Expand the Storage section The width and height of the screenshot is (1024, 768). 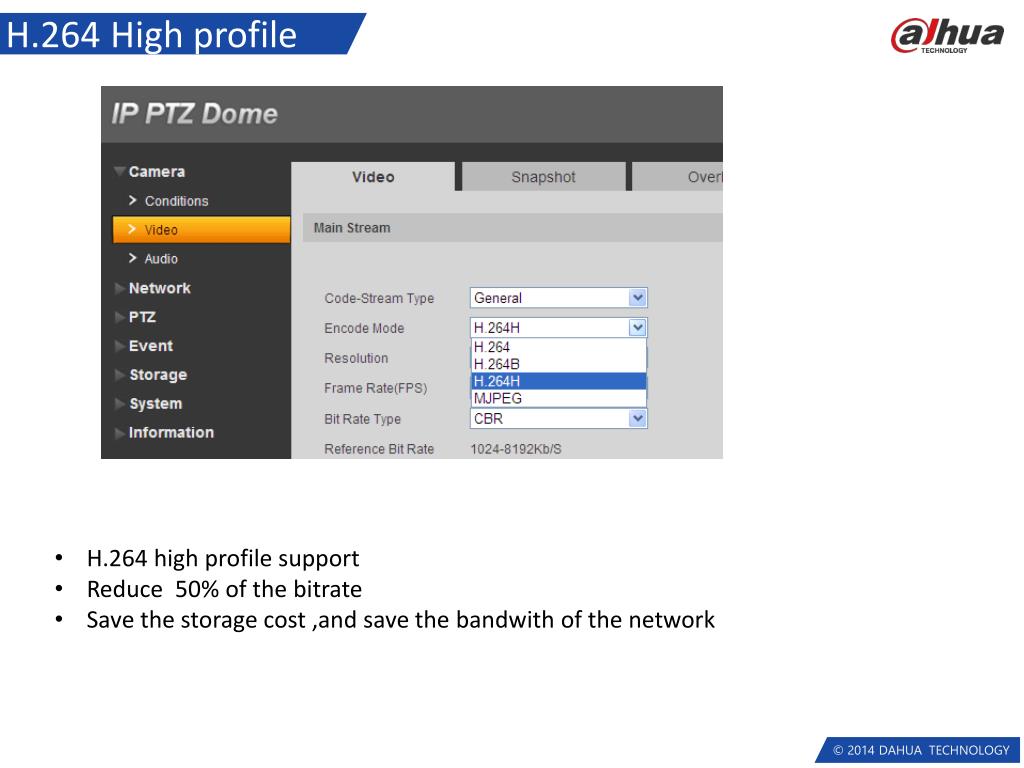point(151,375)
